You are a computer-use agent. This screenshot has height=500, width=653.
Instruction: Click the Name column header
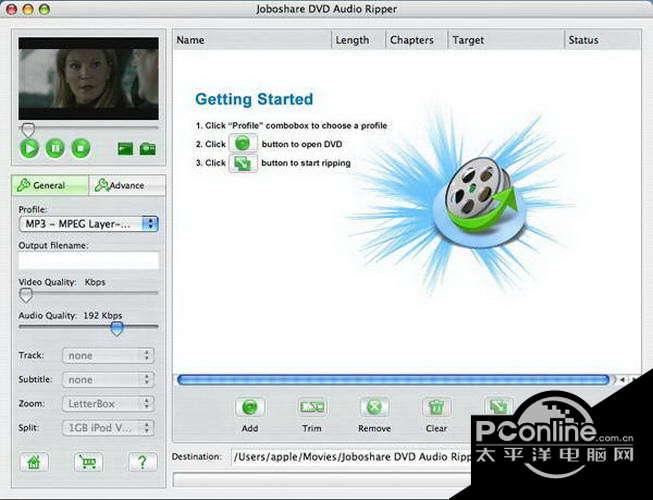click(x=252, y=40)
